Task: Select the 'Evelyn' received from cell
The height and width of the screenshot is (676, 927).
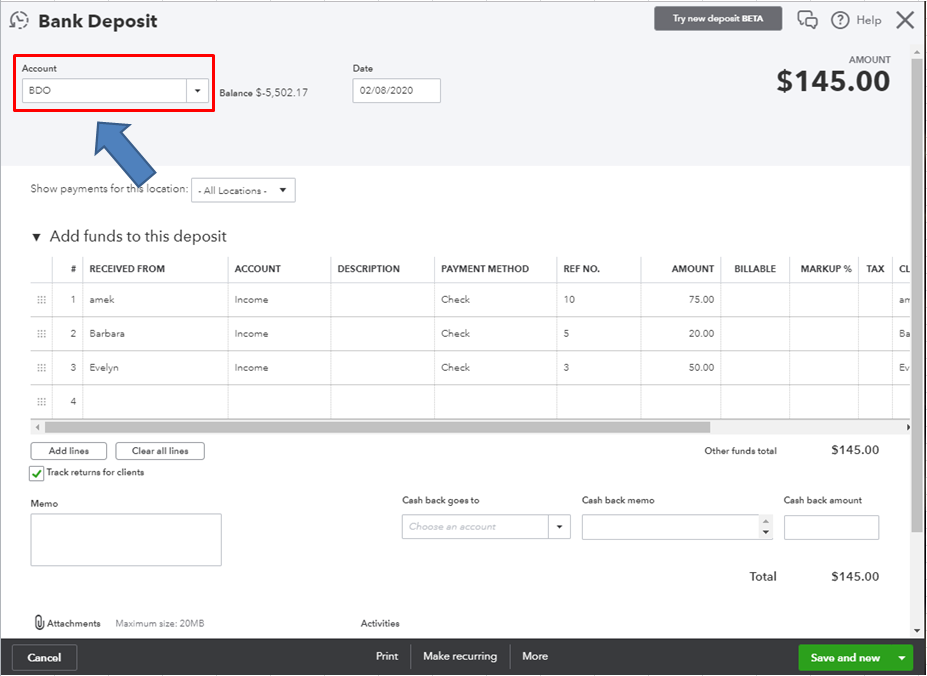Action: point(155,367)
